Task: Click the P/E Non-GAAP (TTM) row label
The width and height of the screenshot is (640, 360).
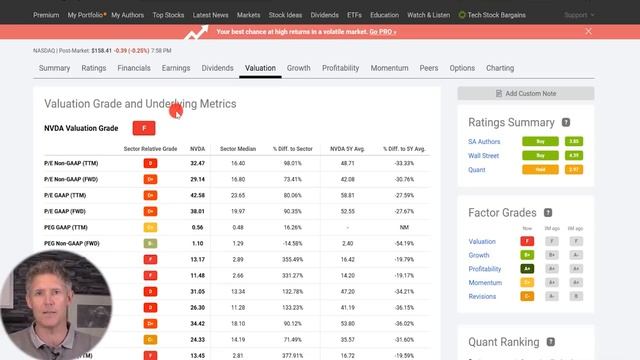Action: 71,163
